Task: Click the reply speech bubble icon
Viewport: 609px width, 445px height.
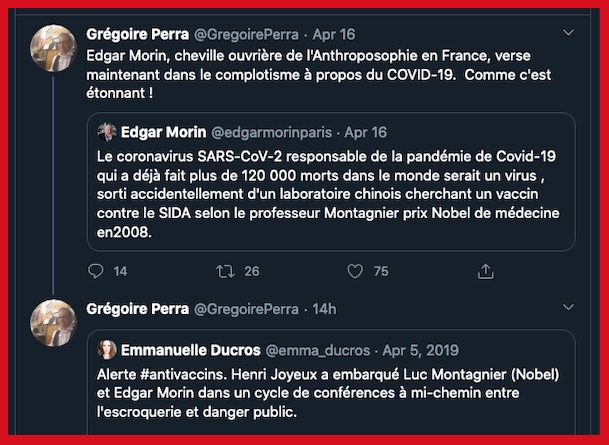Action: click(x=95, y=271)
